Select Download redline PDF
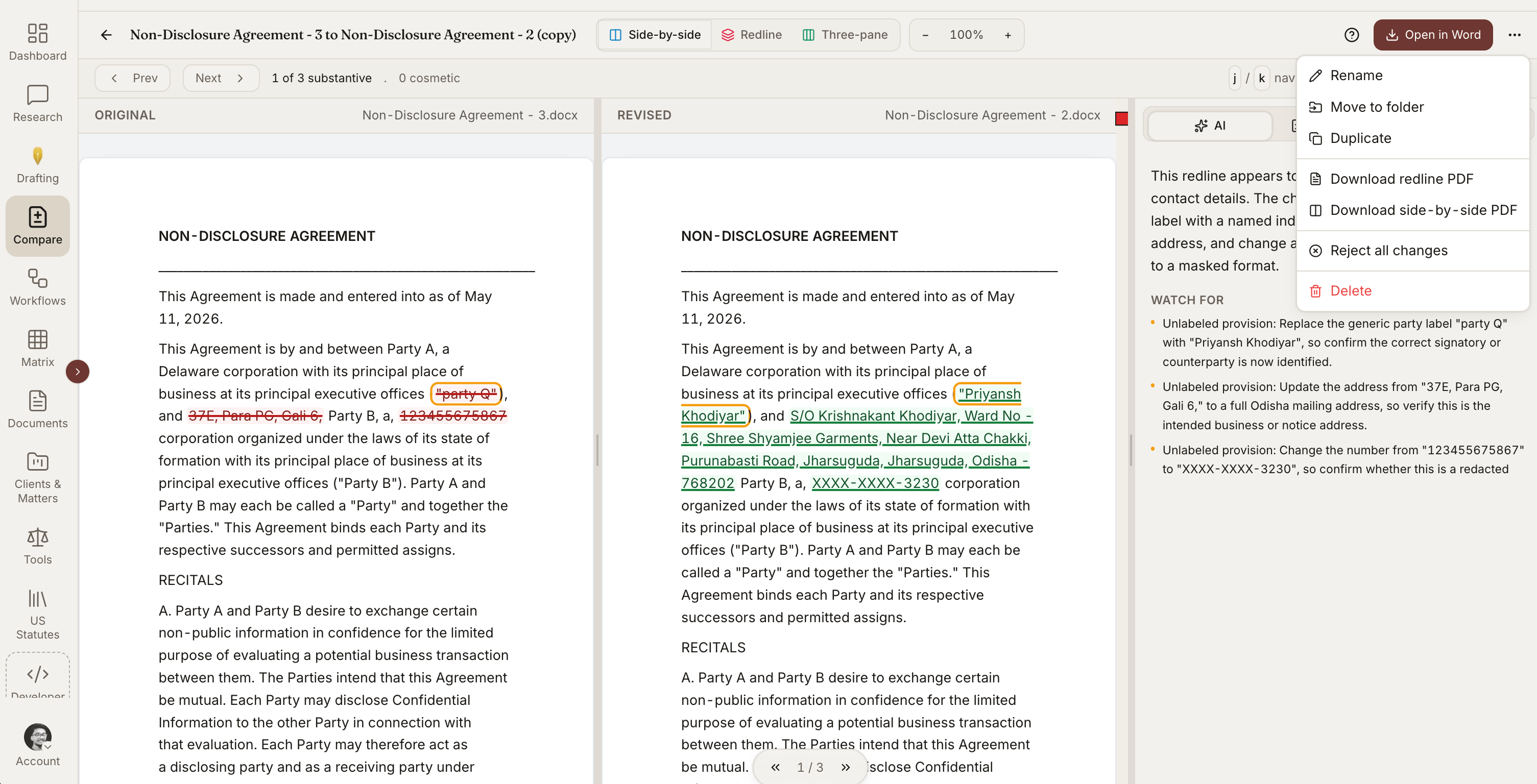This screenshot has width=1537, height=784. coord(1413,179)
